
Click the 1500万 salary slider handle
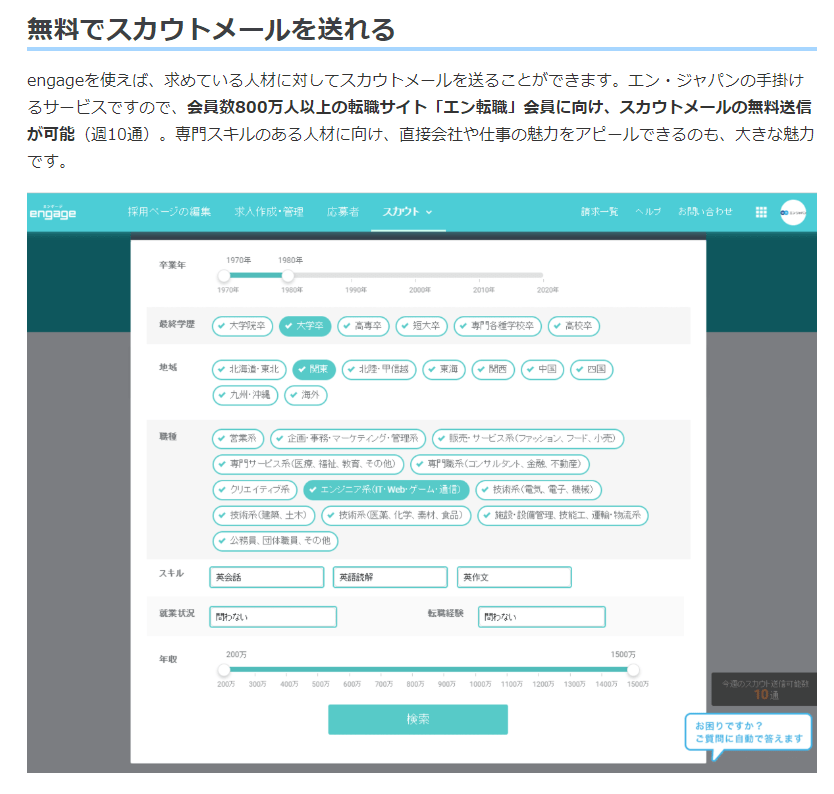tap(633, 670)
